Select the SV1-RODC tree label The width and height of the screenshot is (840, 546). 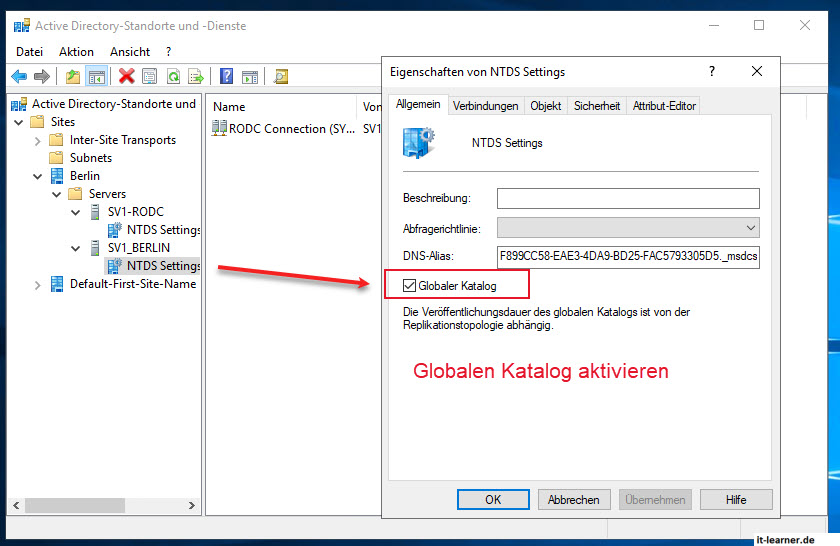(x=136, y=212)
